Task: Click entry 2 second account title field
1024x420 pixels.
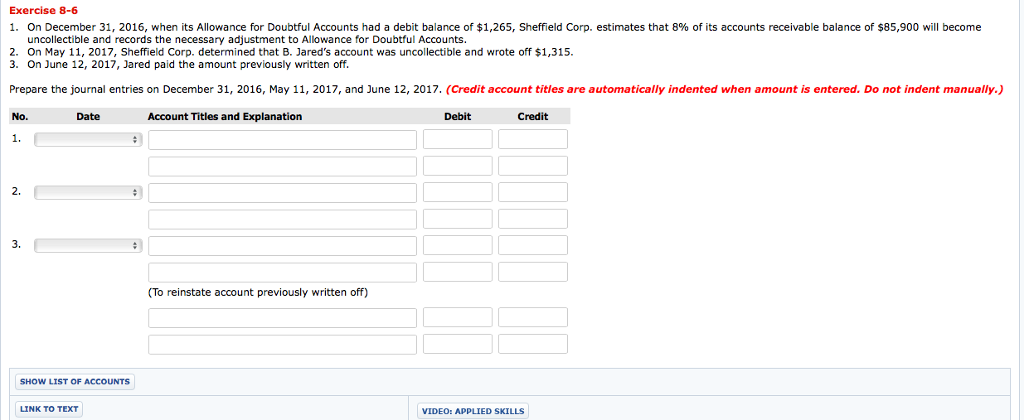Action: 283,219
